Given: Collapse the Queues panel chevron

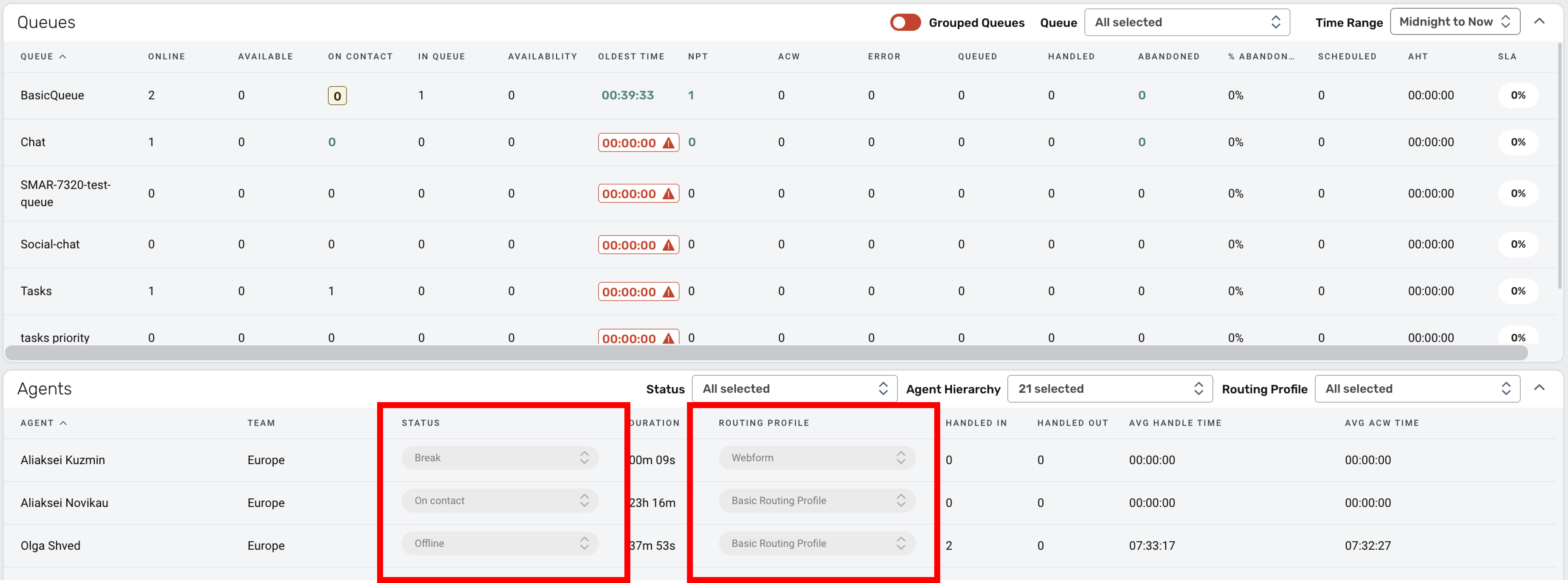Looking at the screenshot, I should [1539, 22].
